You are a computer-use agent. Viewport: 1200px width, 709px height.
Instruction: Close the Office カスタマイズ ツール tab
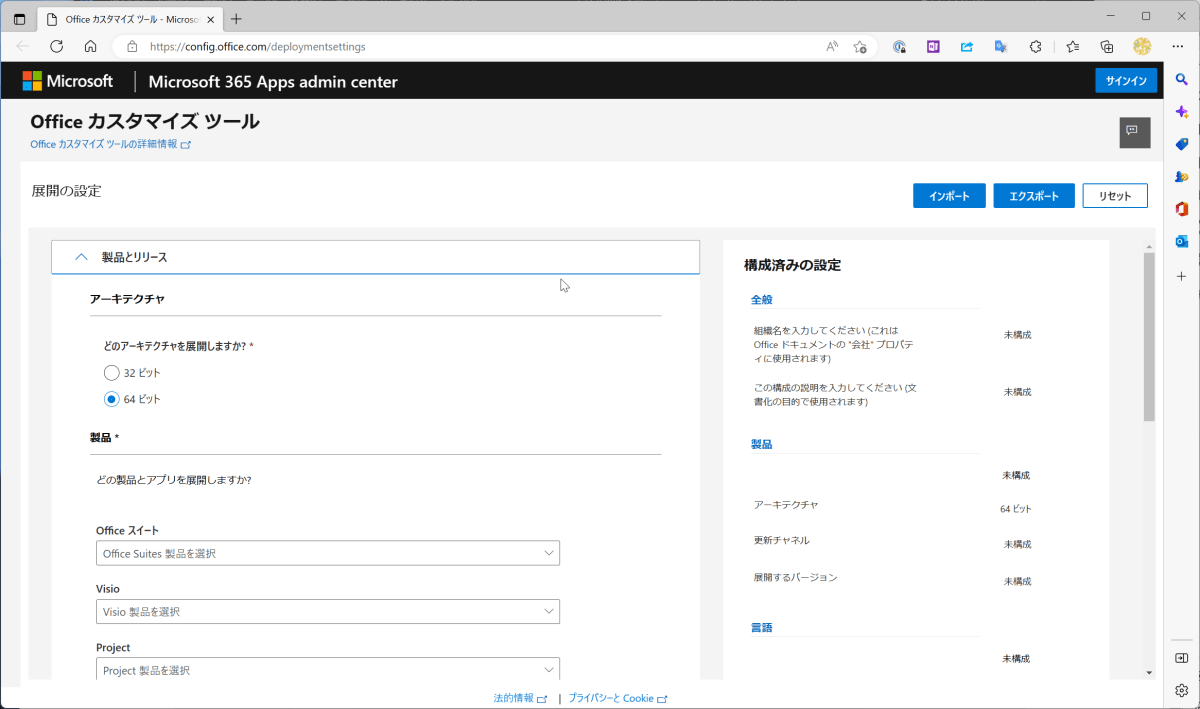pos(210,19)
